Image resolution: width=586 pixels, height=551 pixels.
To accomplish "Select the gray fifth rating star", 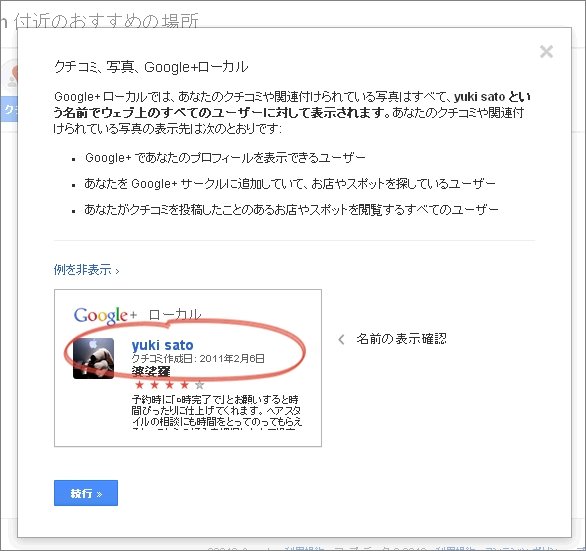I will click(x=200, y=384).
